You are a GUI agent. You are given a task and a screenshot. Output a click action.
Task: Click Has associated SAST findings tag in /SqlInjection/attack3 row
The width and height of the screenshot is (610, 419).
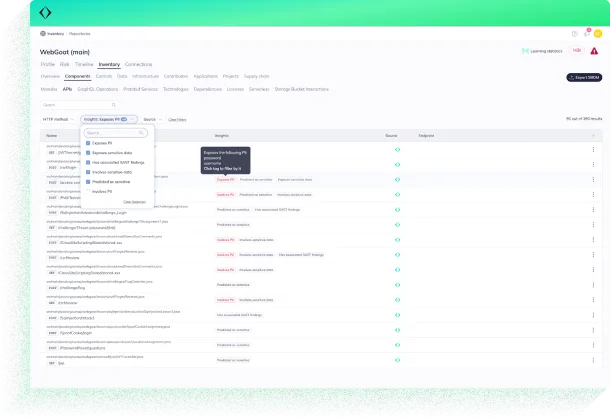click(240, 315)
